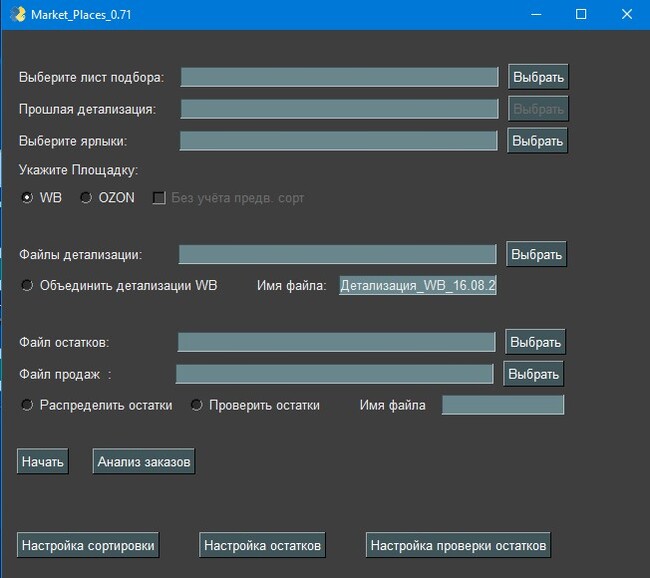Focus the Выберите лист подбора input field
Image resolution: width=650 pixels, height=578 pixels.
[339, 77]
